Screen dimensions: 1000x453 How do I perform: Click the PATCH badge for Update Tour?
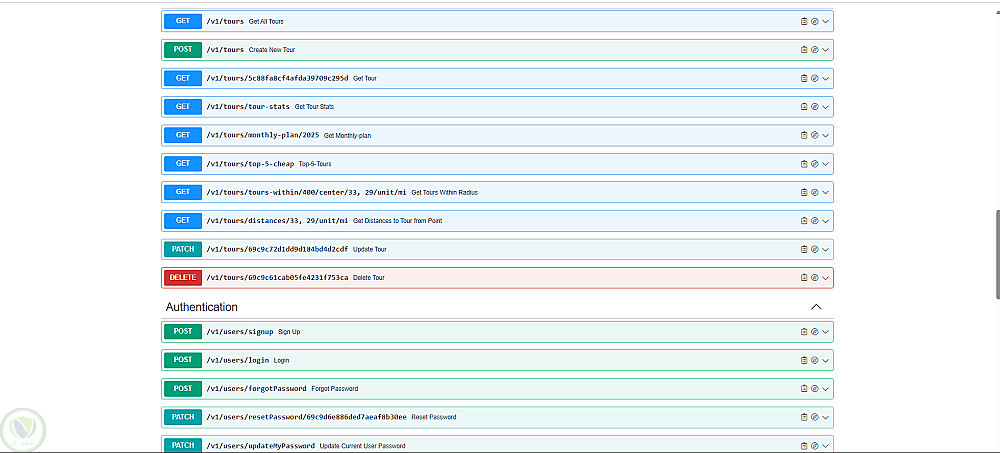pyautogui.click(x=183, y=249)
